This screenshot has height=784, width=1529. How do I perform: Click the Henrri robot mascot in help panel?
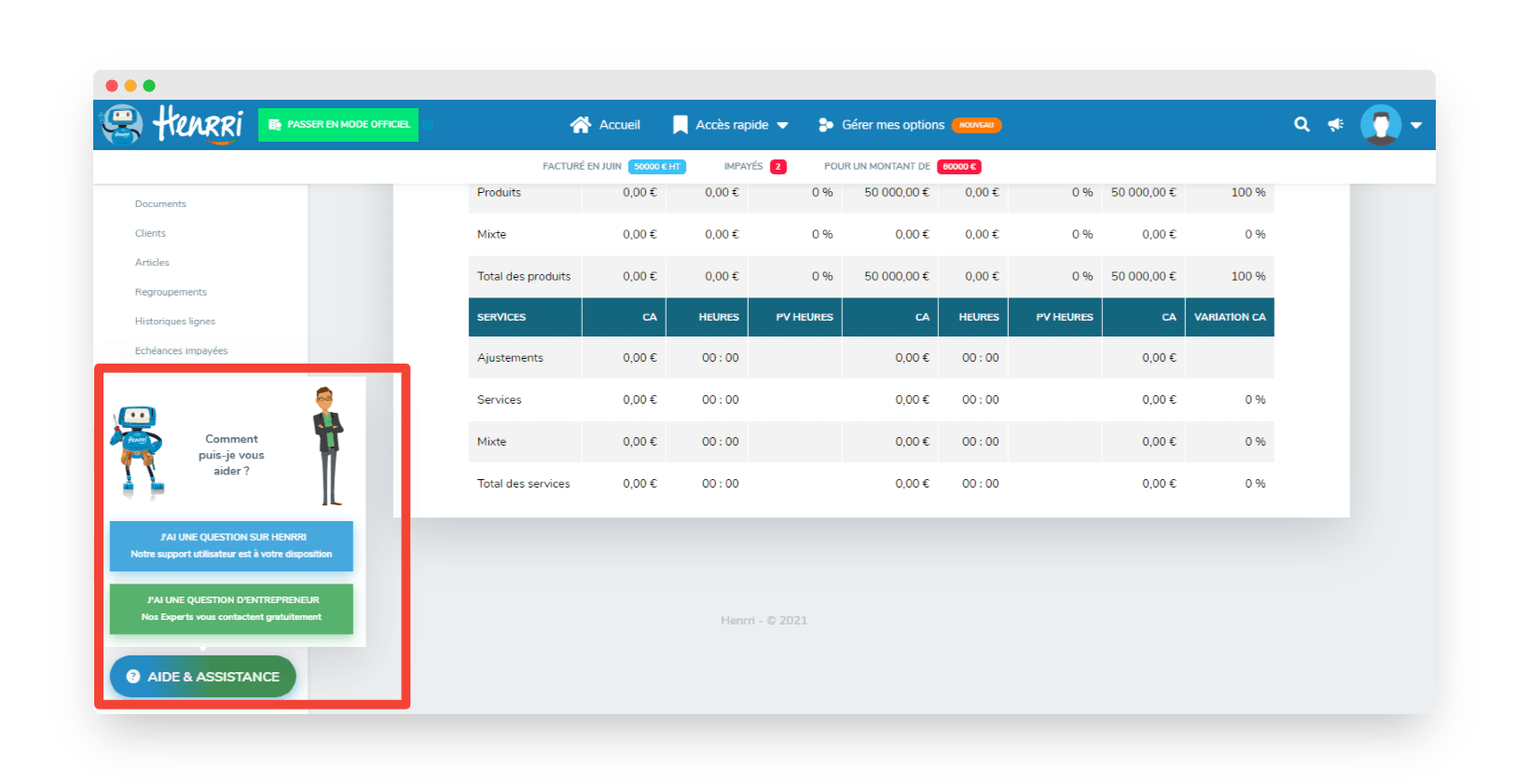(139, 452)
